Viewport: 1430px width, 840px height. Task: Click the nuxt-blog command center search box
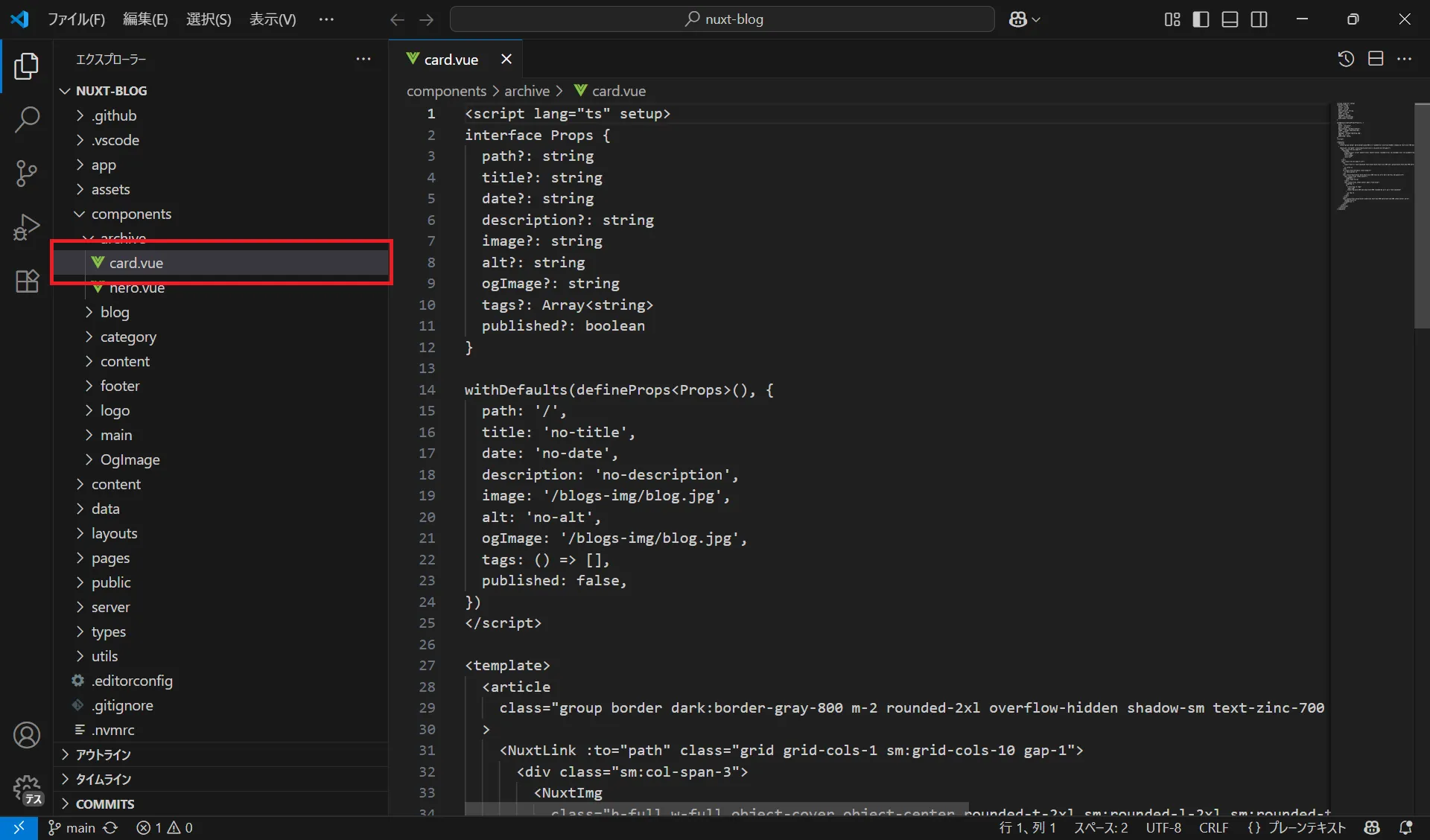(722, 19)
